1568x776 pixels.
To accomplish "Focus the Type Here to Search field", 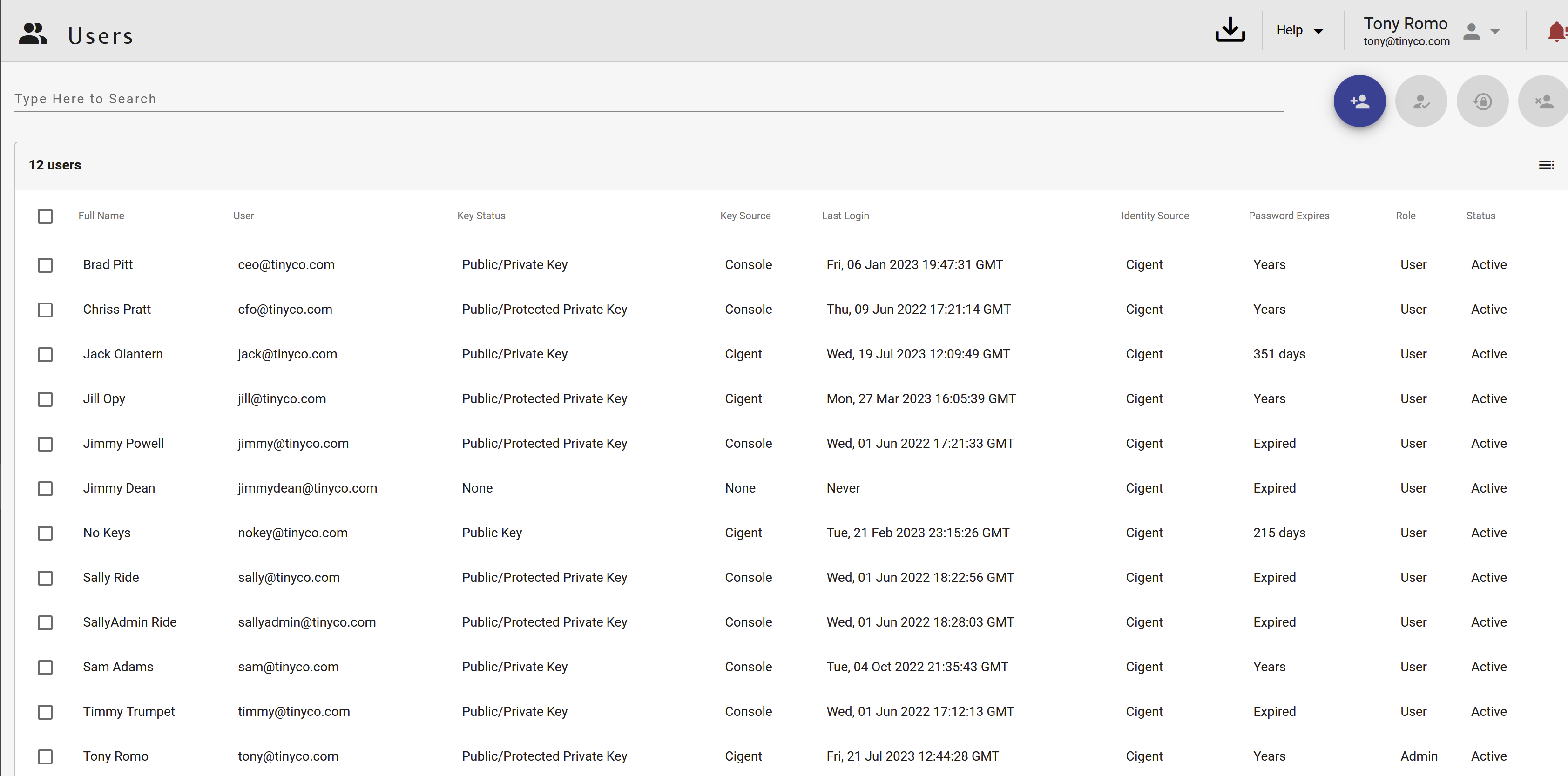I will coord(648,99).
